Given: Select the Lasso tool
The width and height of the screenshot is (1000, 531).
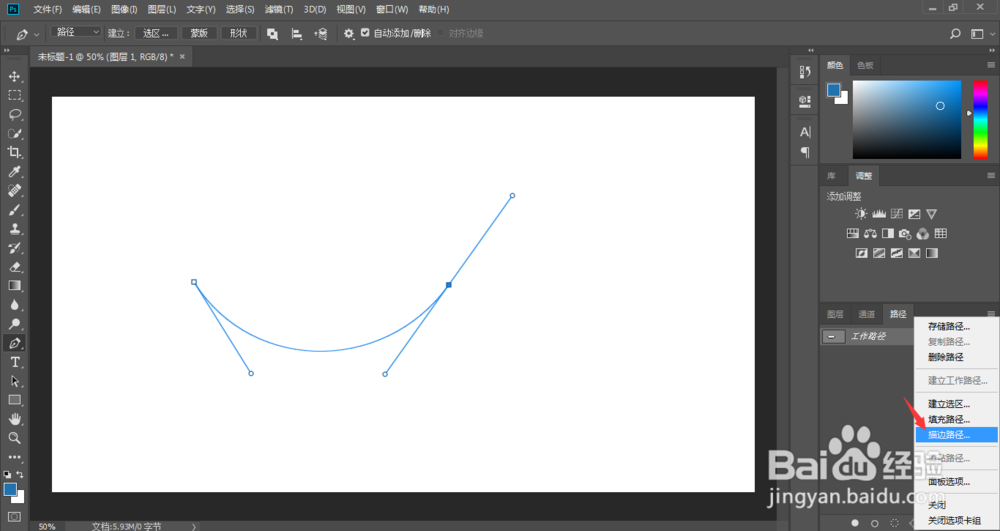Looking at the screenshot, I should [15, 115].
